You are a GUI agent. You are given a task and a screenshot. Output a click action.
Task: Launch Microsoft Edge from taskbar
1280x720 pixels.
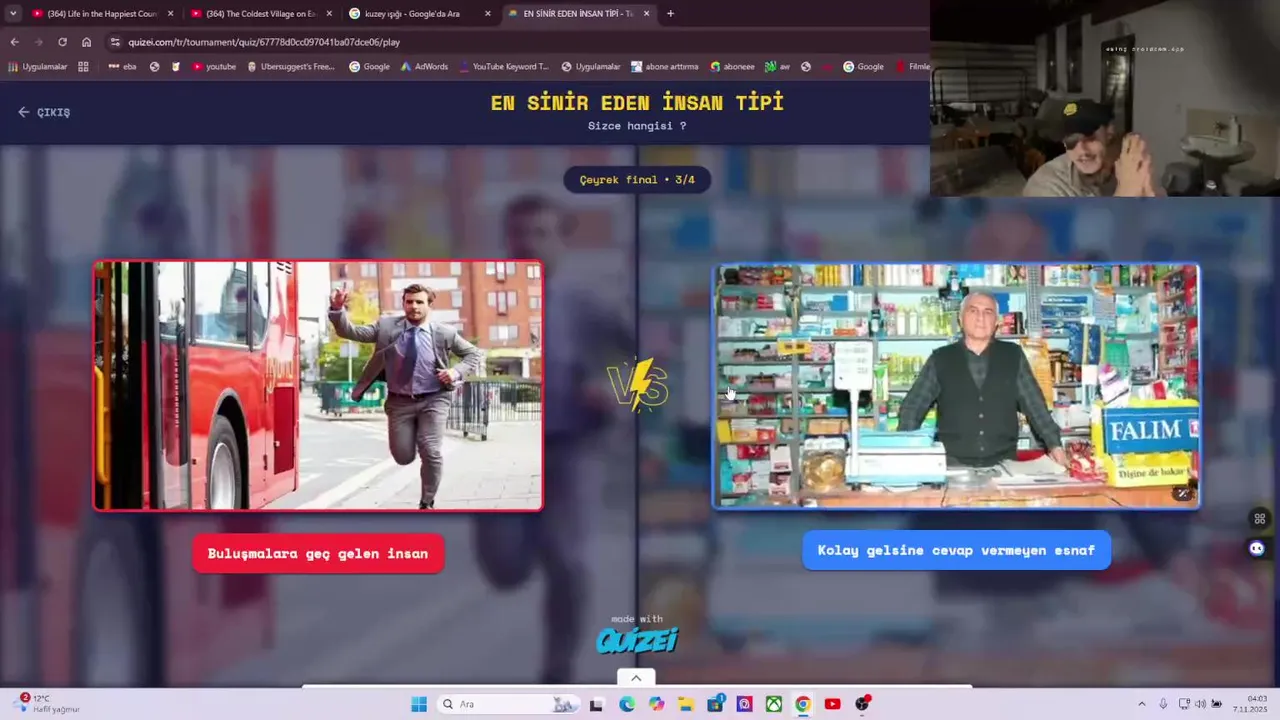coord(626,704)
